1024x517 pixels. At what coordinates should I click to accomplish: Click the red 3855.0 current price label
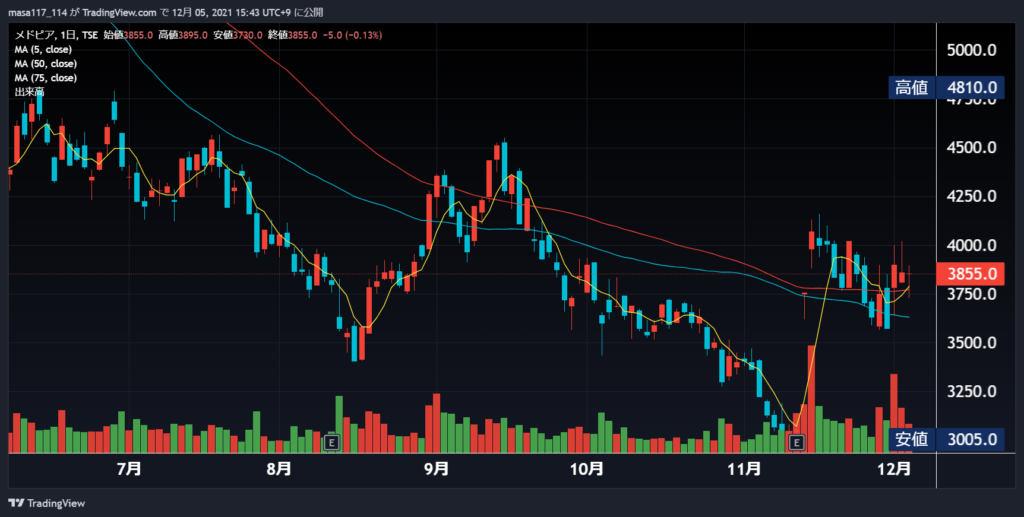coord(968,274)
